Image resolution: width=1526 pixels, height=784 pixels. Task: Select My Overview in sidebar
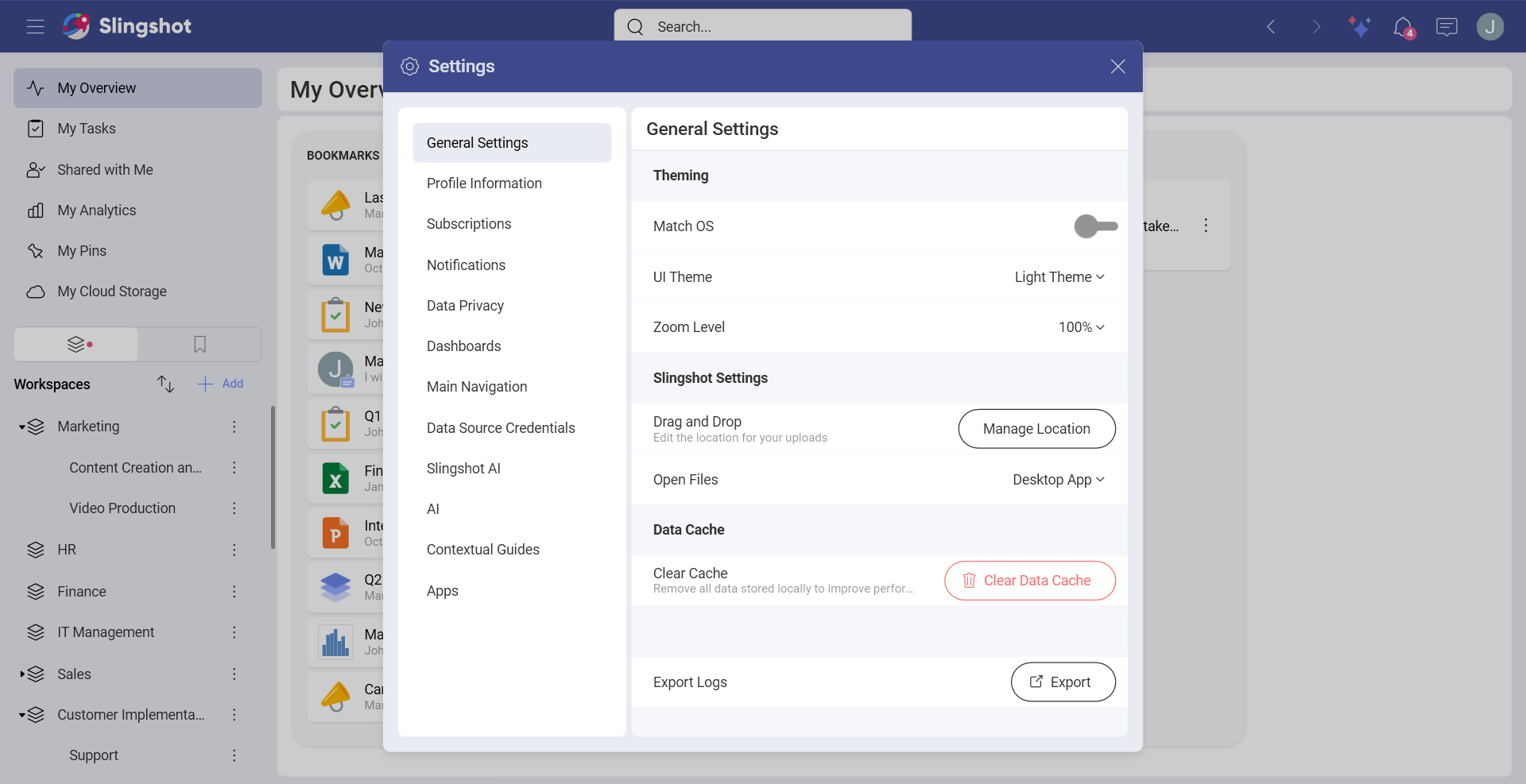pyautogui.click(x=137, y=88)
